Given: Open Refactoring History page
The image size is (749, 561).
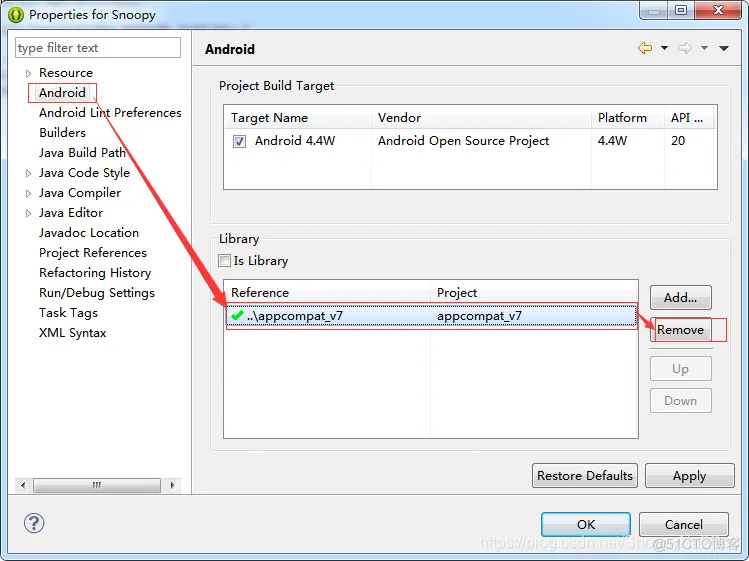Looking at the screenshot, I should [x=95, y=273].
